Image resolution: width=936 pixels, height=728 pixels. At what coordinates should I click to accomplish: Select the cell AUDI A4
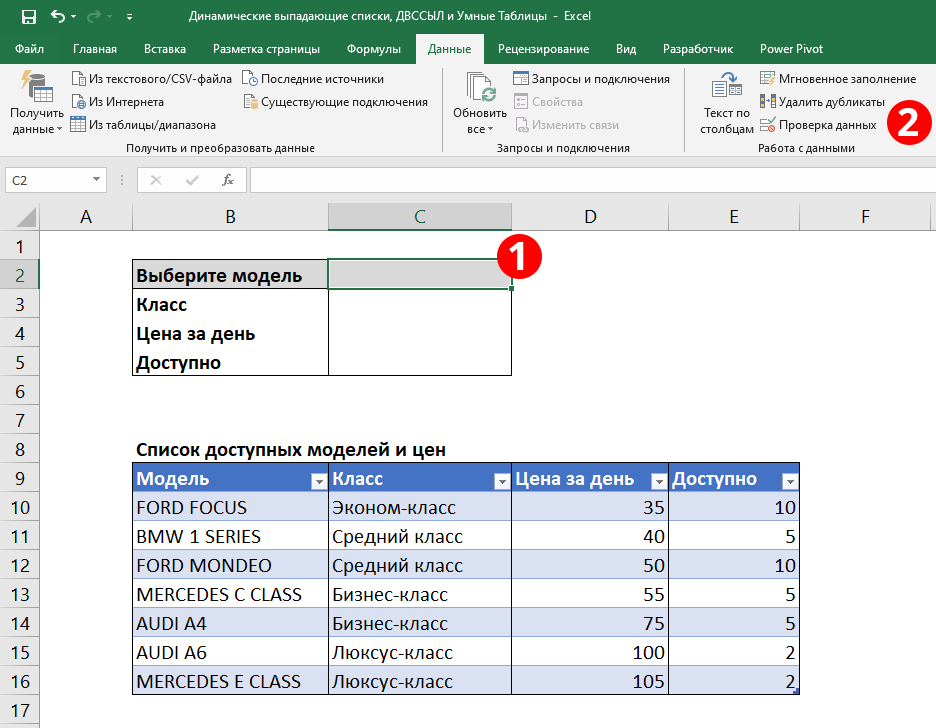pos(230,624)
